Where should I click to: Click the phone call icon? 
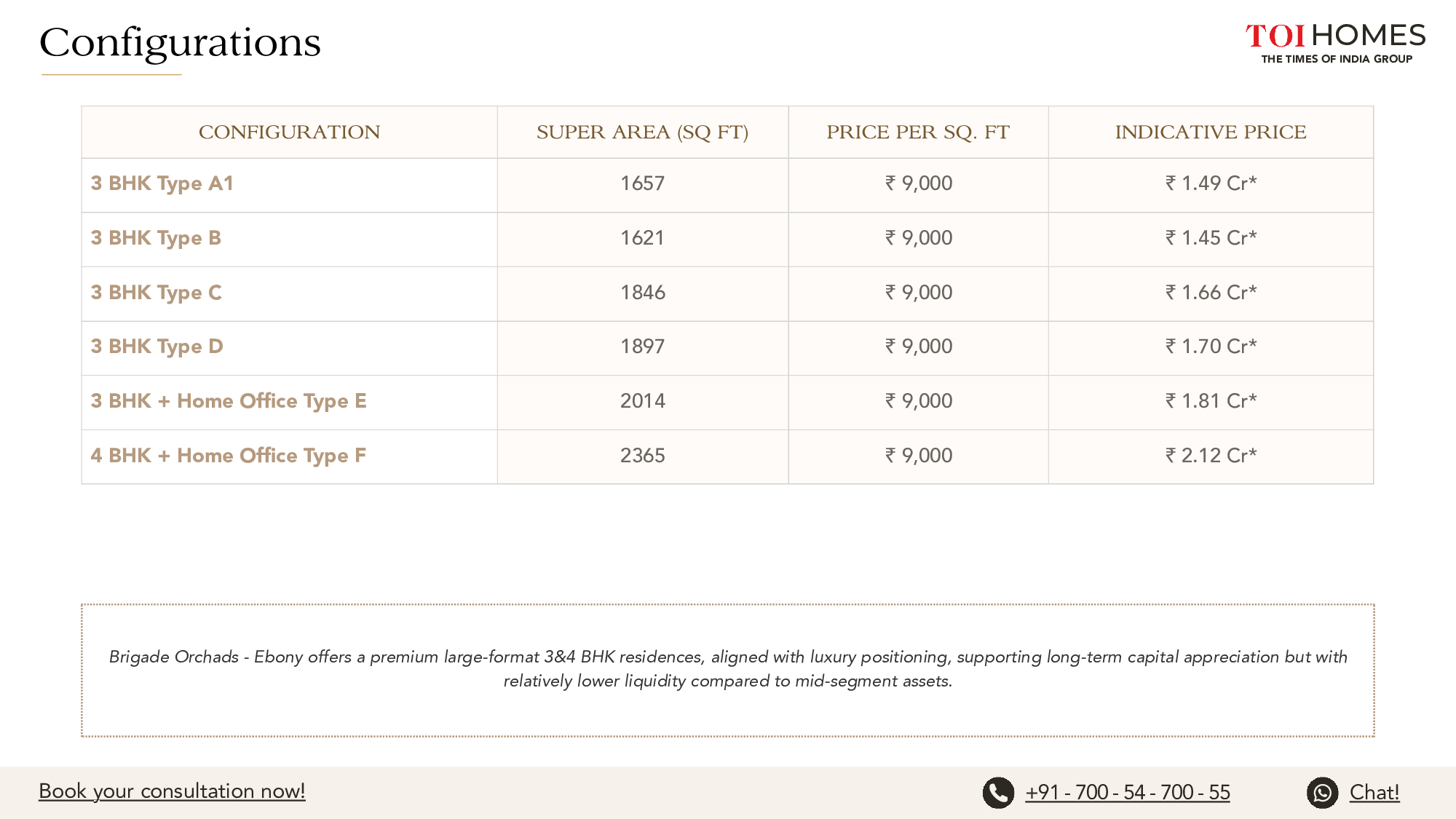(x=998, y=793)
